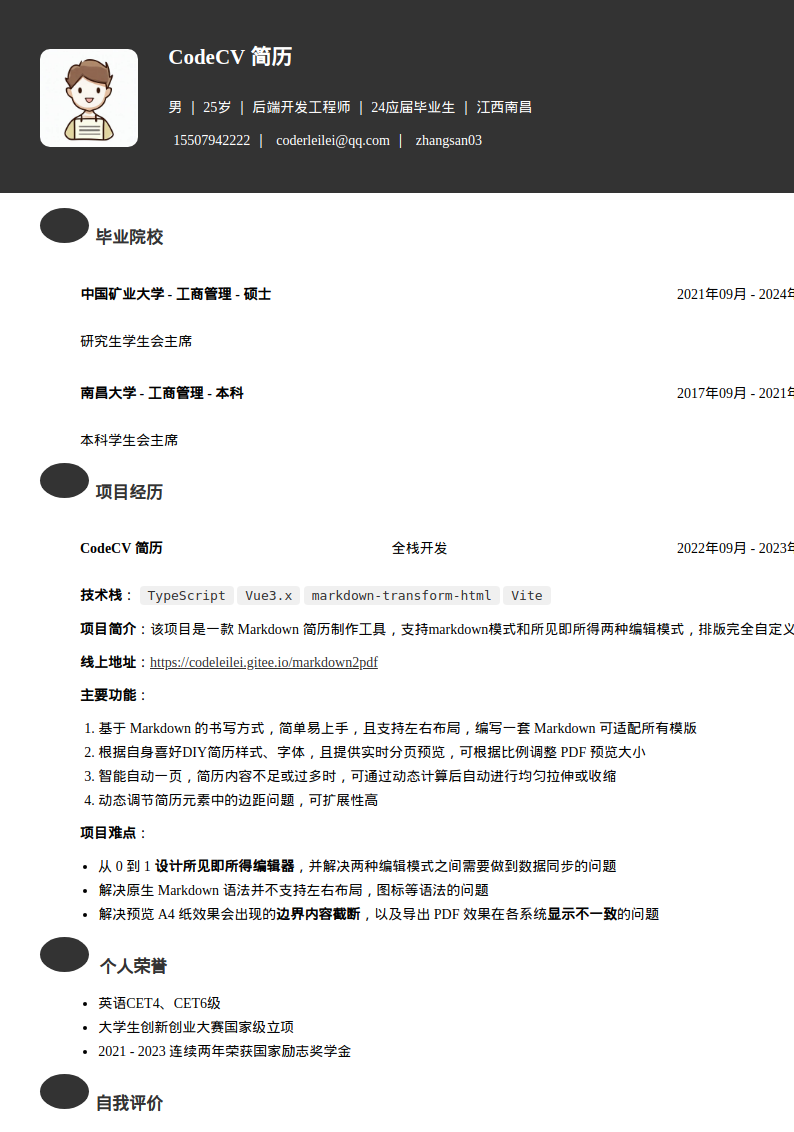Click the 研究生学生会主席 line

[x=136, y=341]
